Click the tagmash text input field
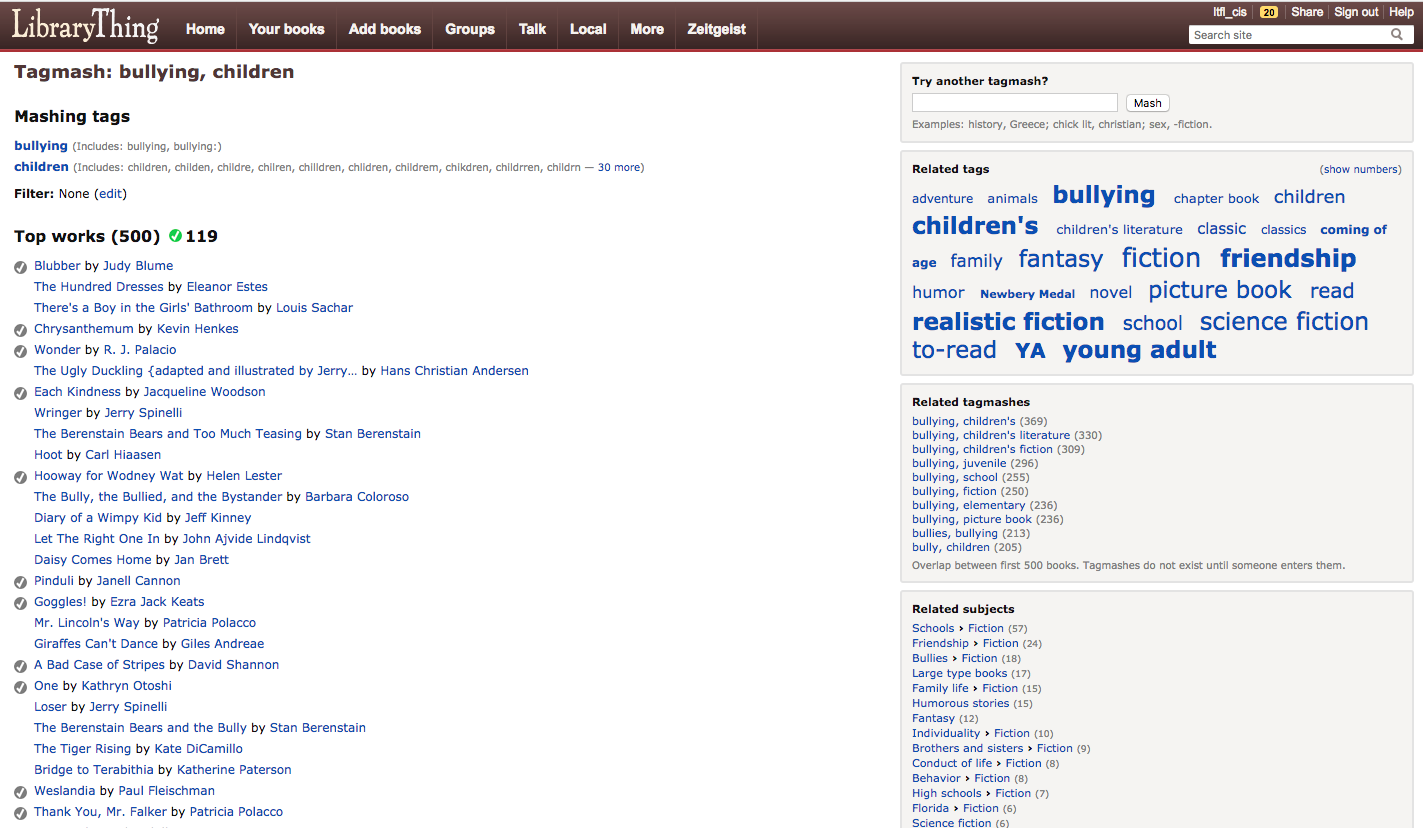Image resolution: width=1423 pixels, height=828 pixels. point(1014,103)
